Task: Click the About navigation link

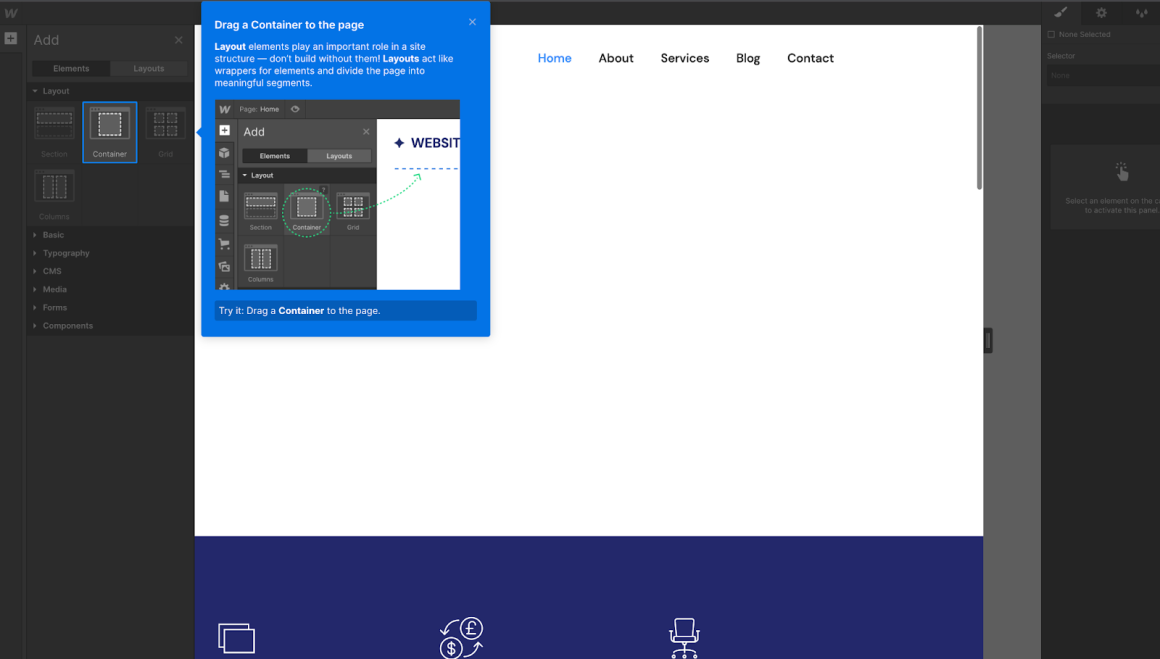Action: pyautogui.click(x=616, y=58)
